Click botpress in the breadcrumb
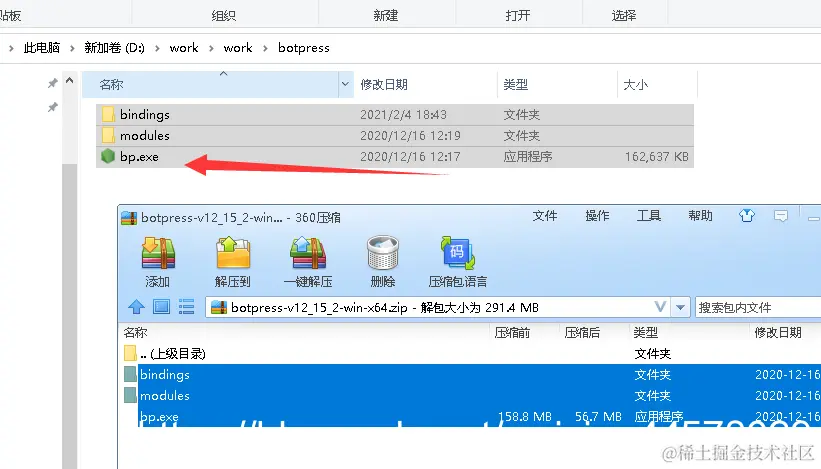 pyautogui.click(x=304, y=48)
